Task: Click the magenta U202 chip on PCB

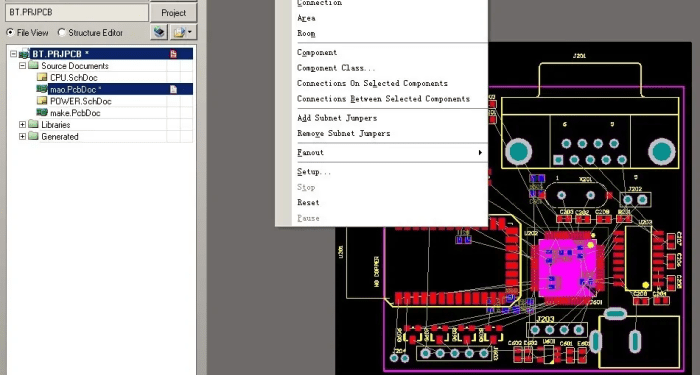Action: [x=568, y=268]
